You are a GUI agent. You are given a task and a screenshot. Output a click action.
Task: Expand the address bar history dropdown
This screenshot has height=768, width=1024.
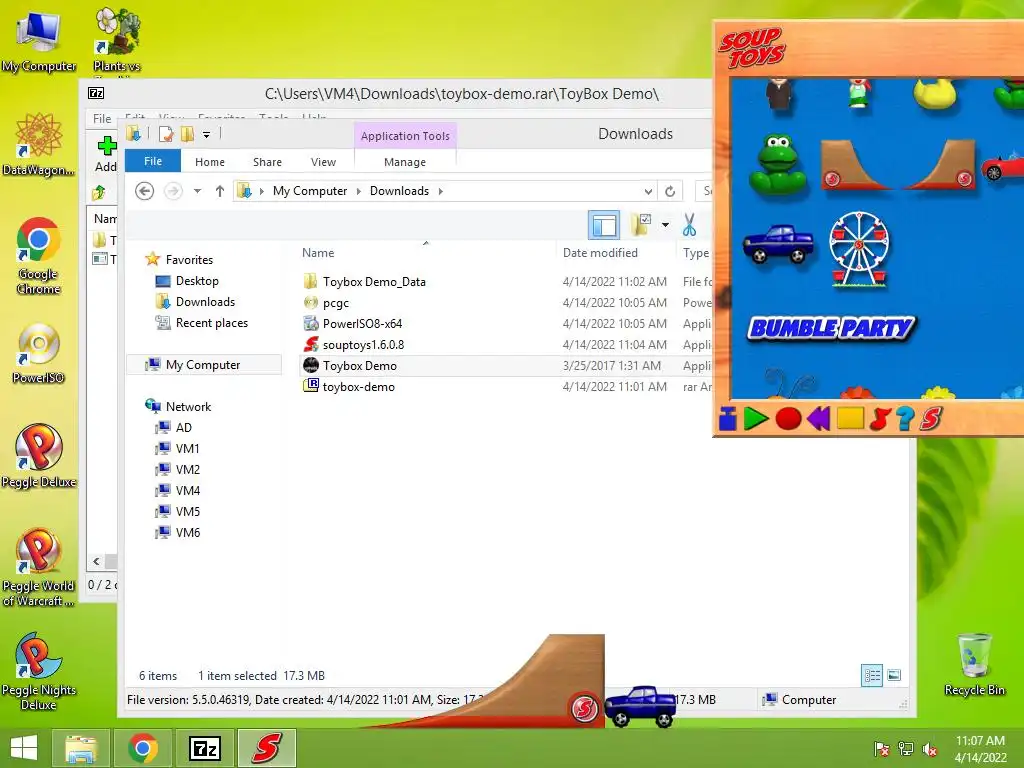648,191
